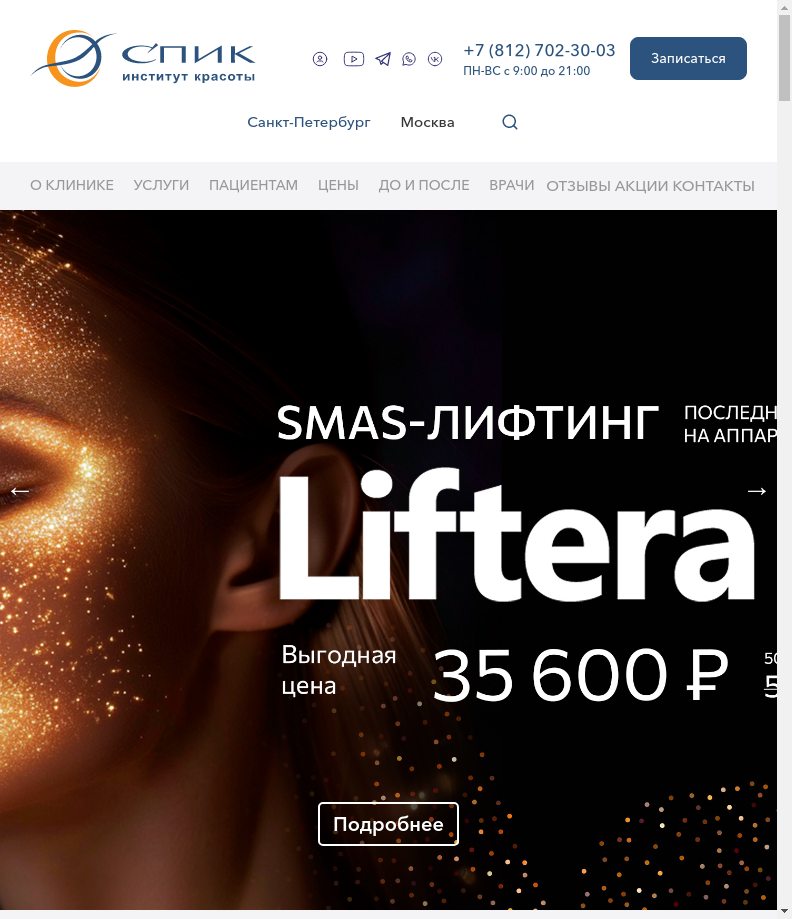Click the Записаться button
The width and height of the screenshot is (792, 919).
click(688, 59)
